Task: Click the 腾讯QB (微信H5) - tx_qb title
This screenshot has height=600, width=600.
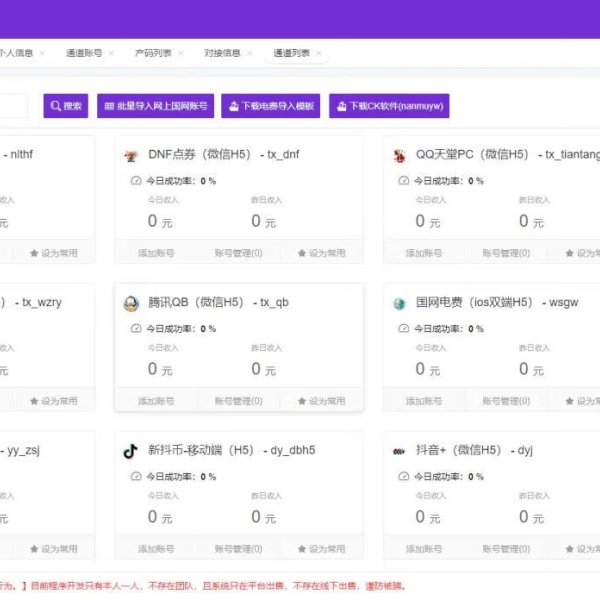Action: 218,302
